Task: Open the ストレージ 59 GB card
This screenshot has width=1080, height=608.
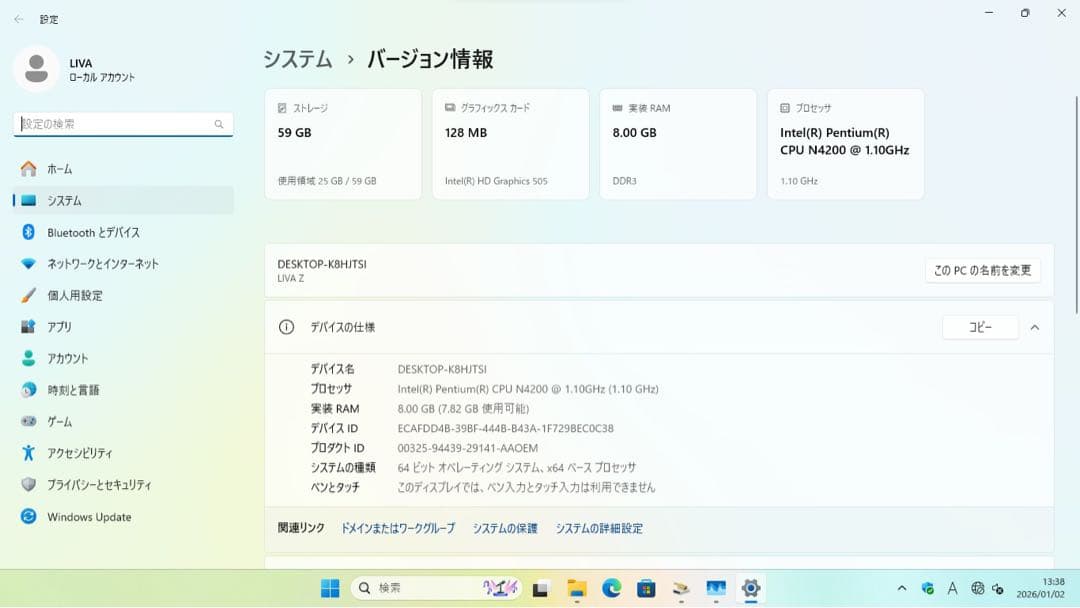Action: (x=343, y=144)
